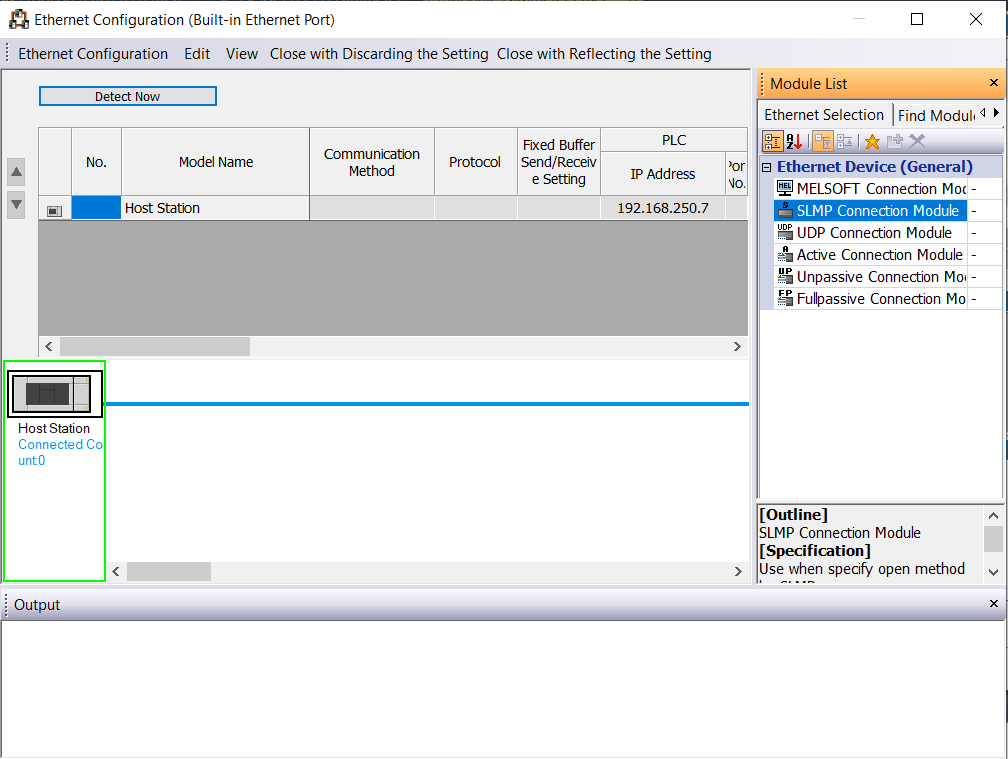This screenshot has height=759, width=1008.
Task: Open the Ethernet Configuration menu
Action: [x=93, y=54]
